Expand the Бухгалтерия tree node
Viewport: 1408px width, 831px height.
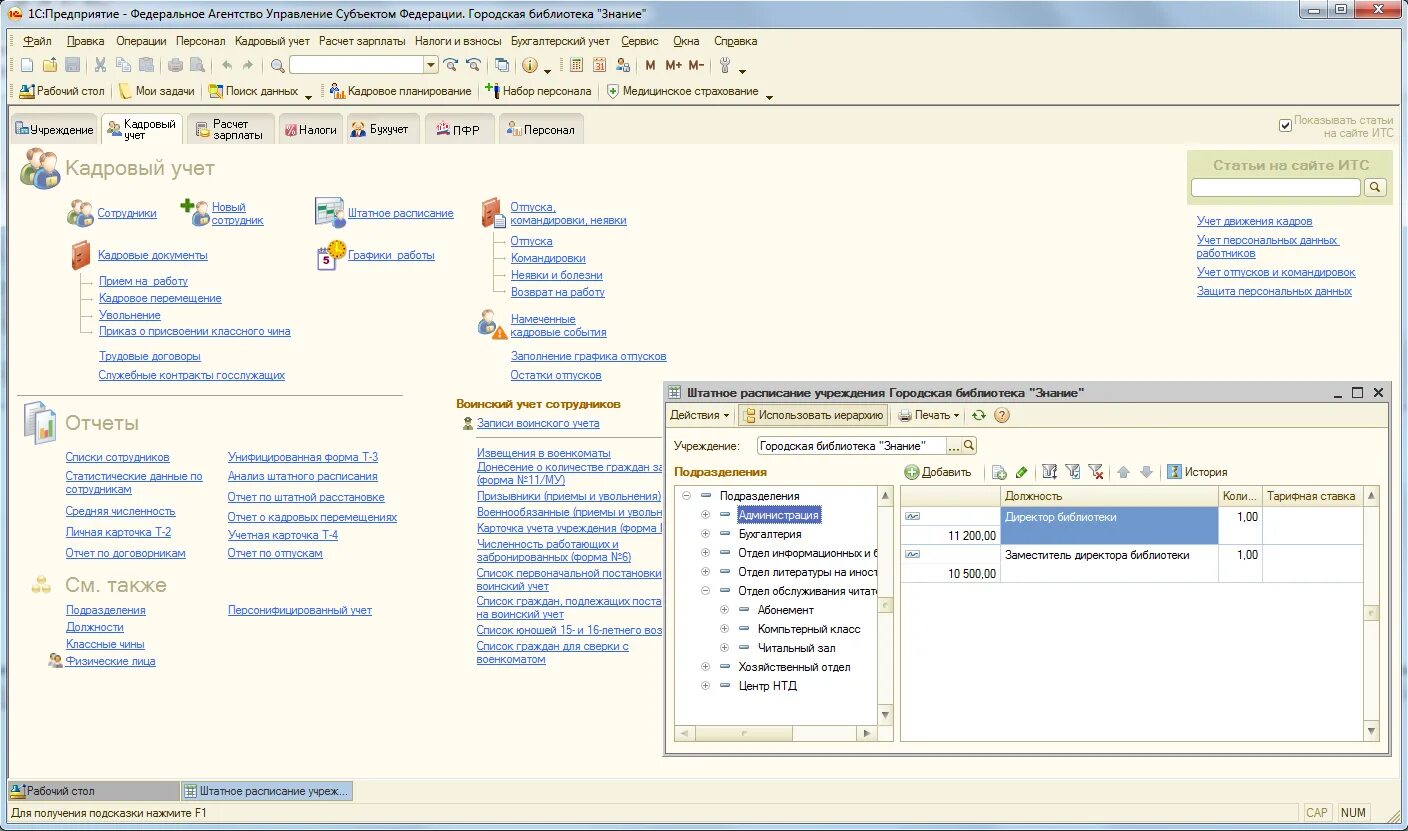pyautogui.click(x=705, y=534)
